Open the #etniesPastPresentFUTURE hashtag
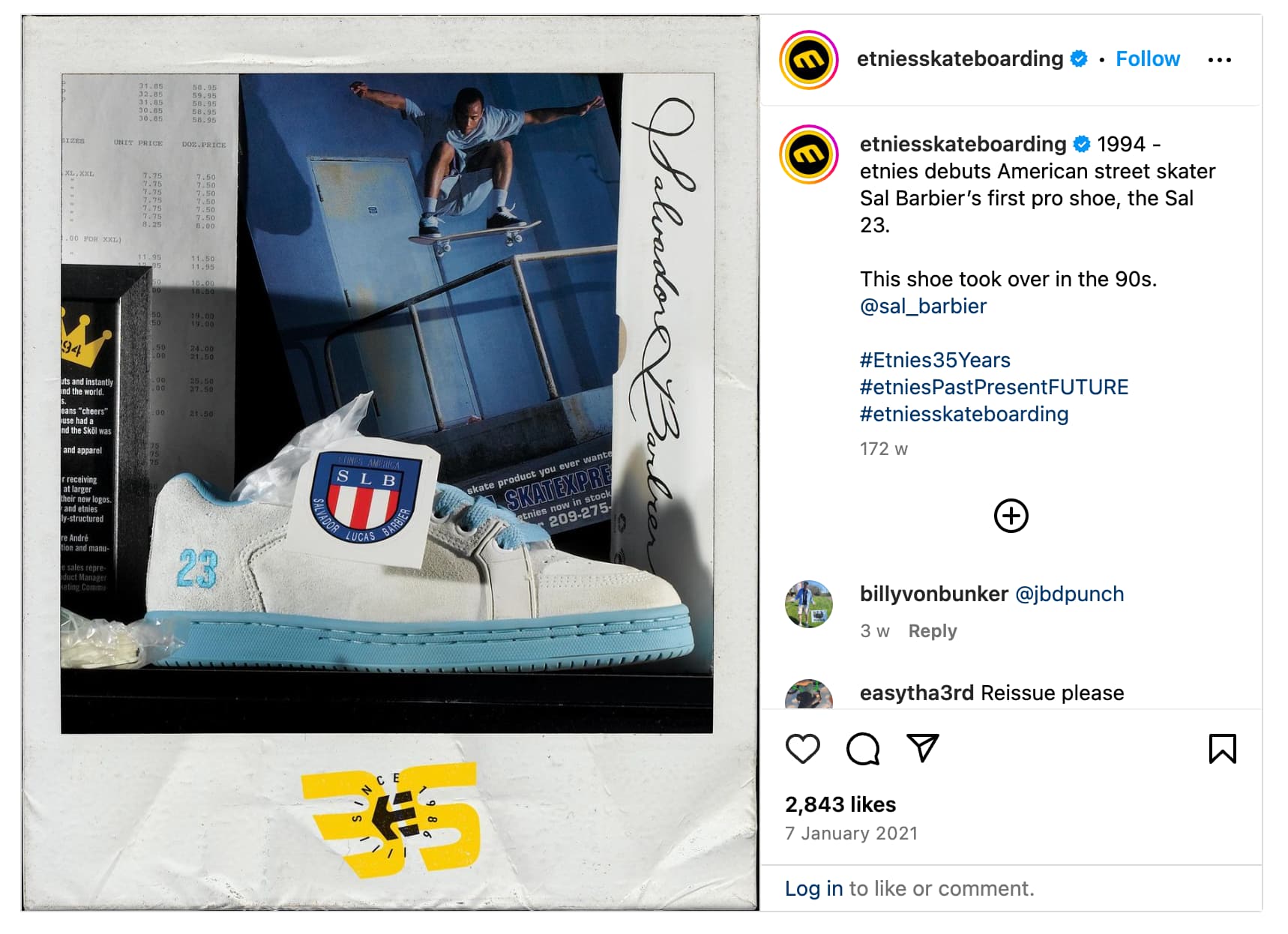This screenshot has width=1288, height=934. tap(993, 387)
